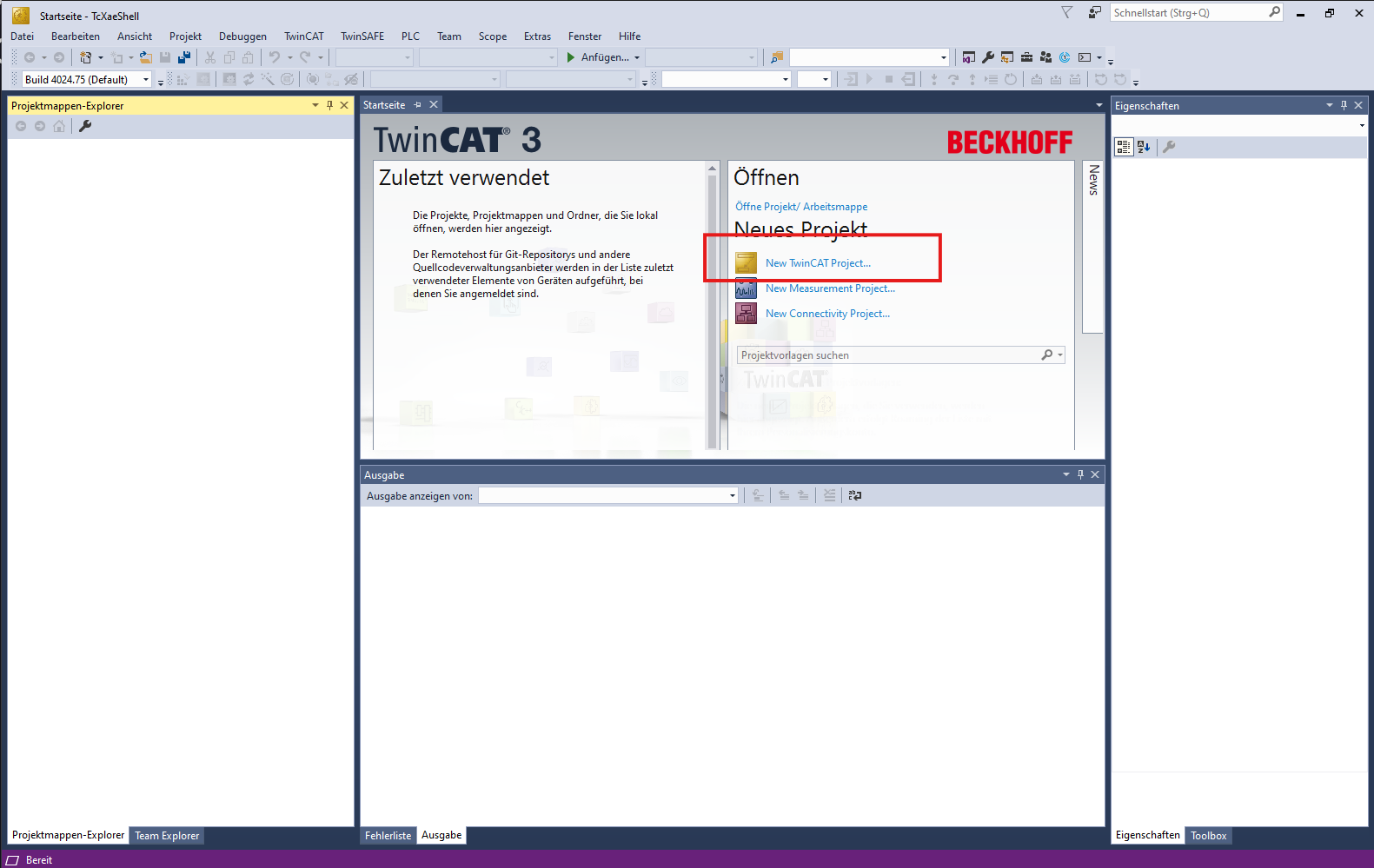Click the New Connectivity Project... link
1374x868 pixels.
coord(827,314)
